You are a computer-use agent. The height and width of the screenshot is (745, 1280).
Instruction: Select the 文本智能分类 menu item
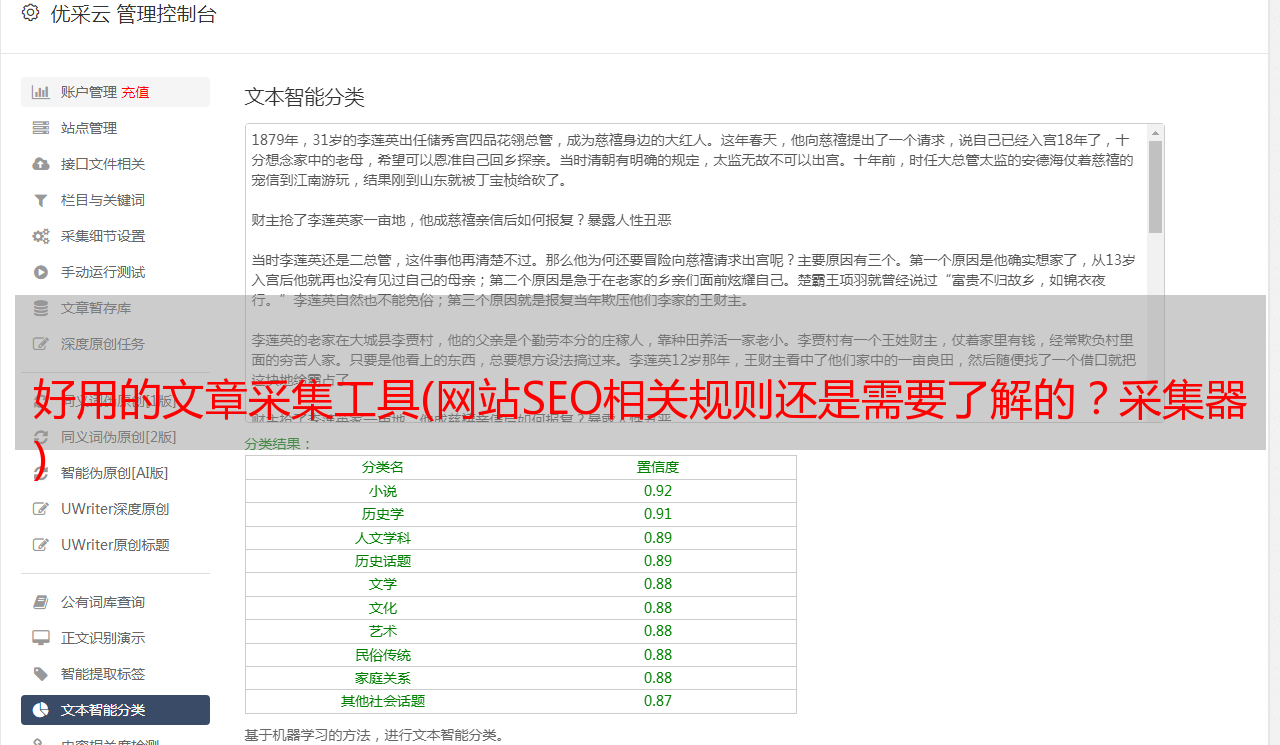pyautogui.click(x=115, y=710)
